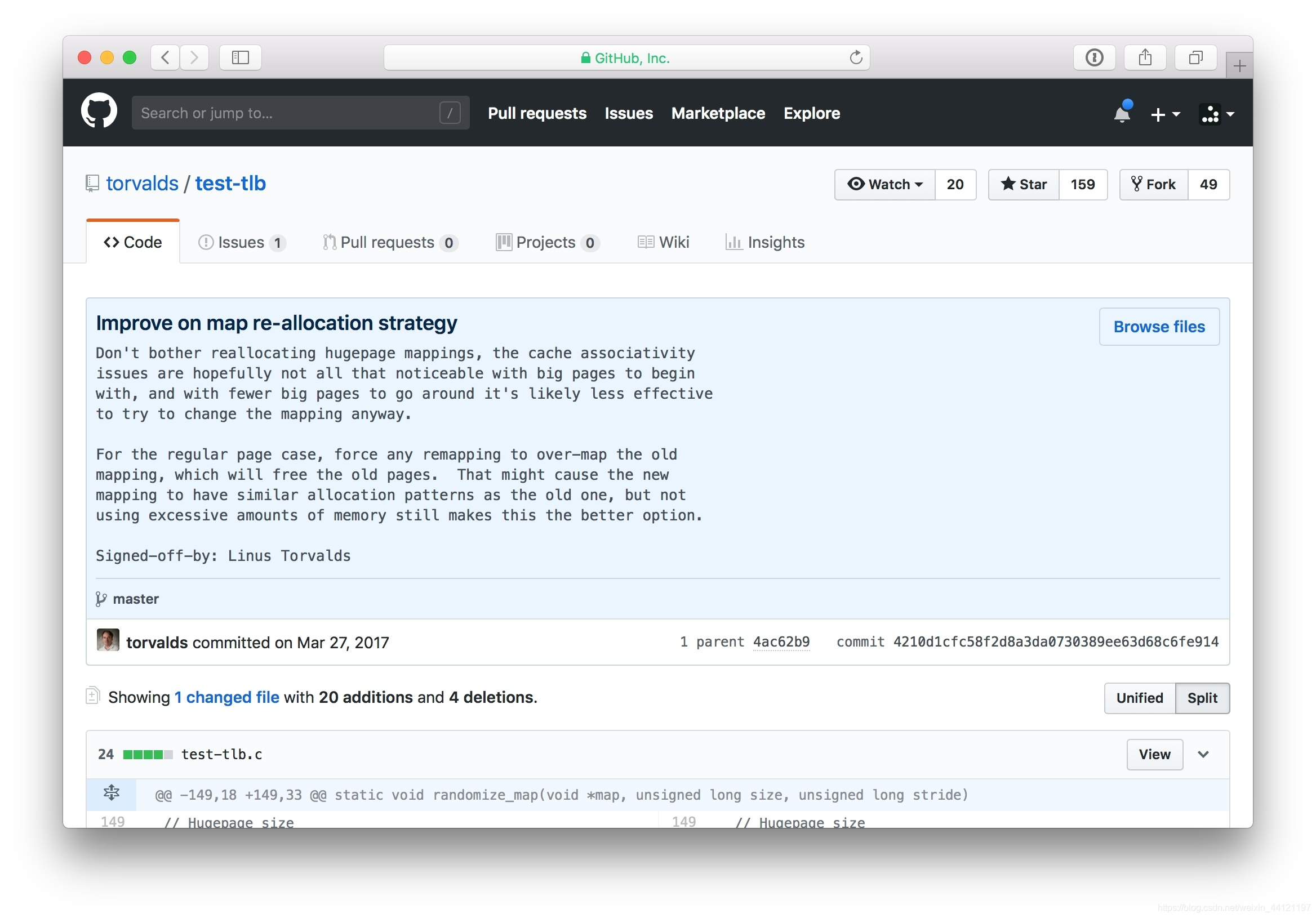Switch diff view to Split

[1202, 697]
